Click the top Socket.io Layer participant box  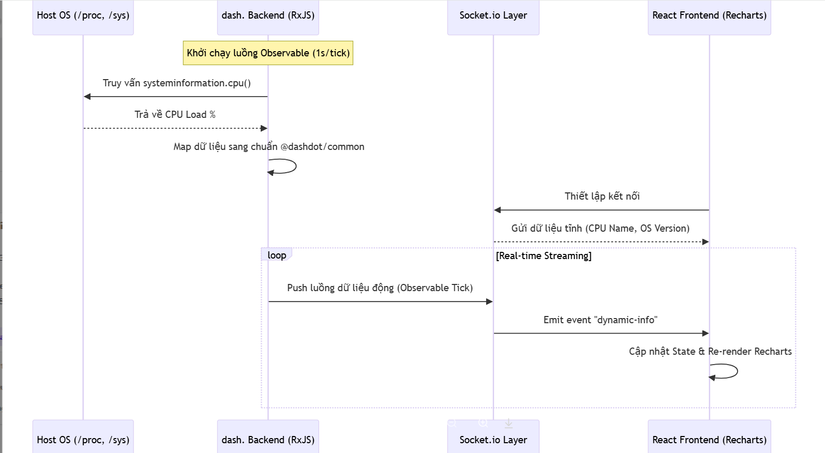[493, 18]
